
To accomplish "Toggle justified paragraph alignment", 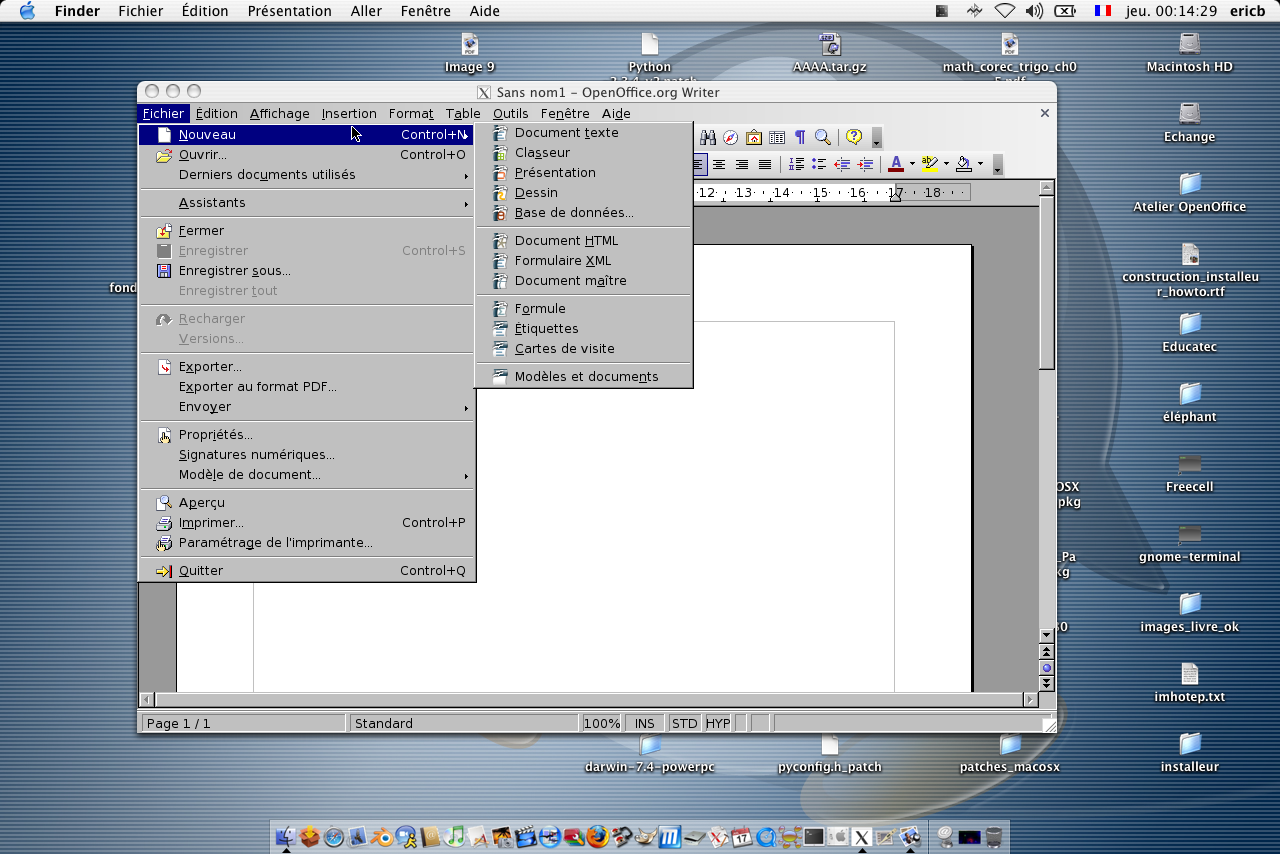I will [x=765, y=164].
